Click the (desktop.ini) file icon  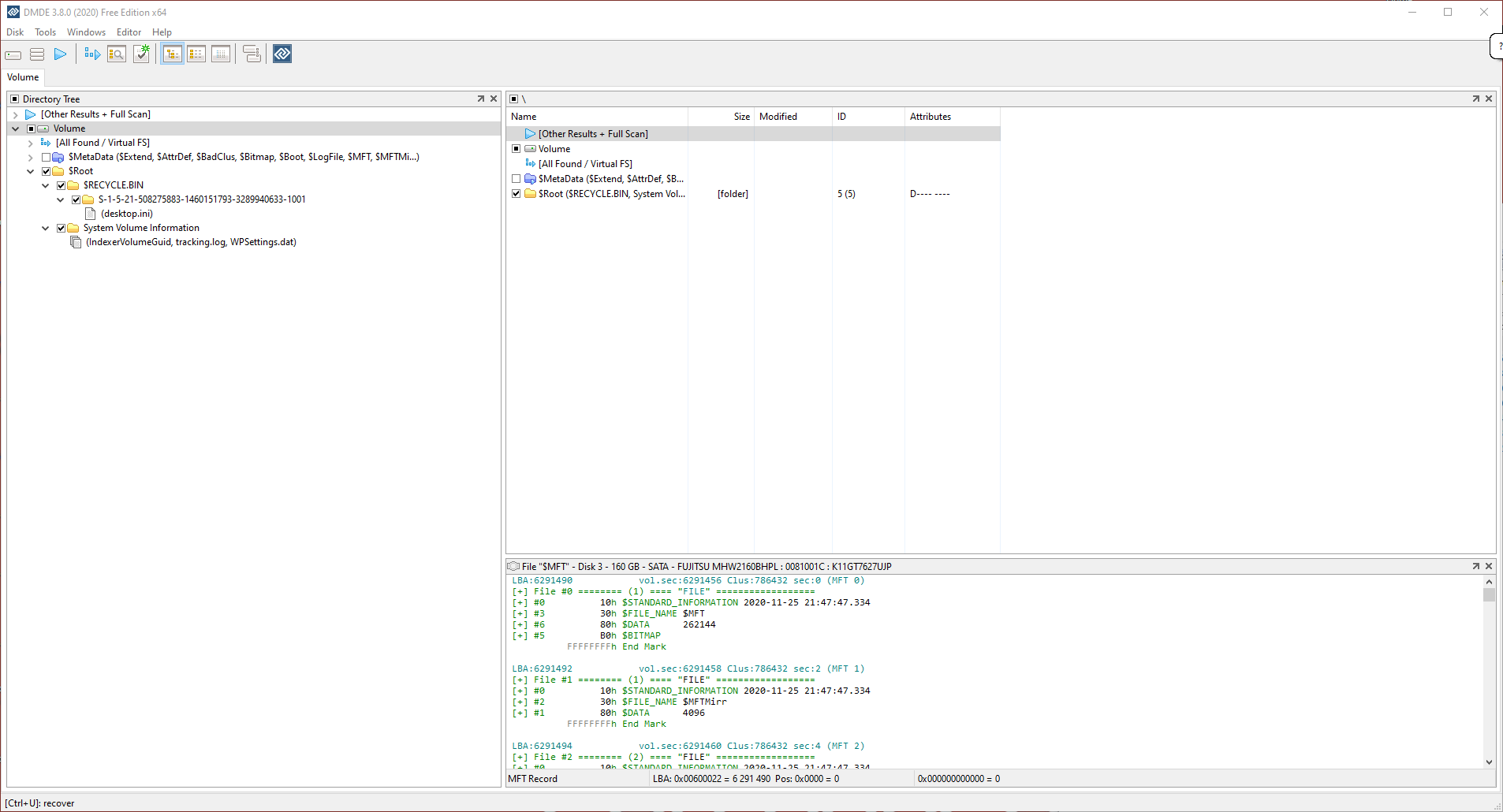pyautogui.click(x=90, y=214)
